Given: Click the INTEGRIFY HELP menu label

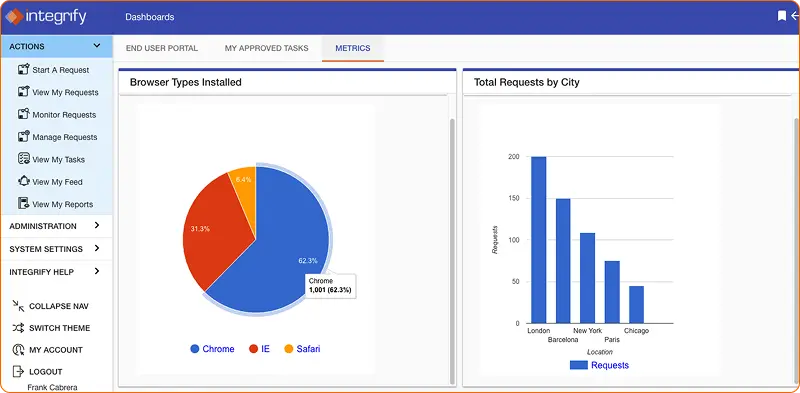Looking at the screenshot, I should coord(41,272).
